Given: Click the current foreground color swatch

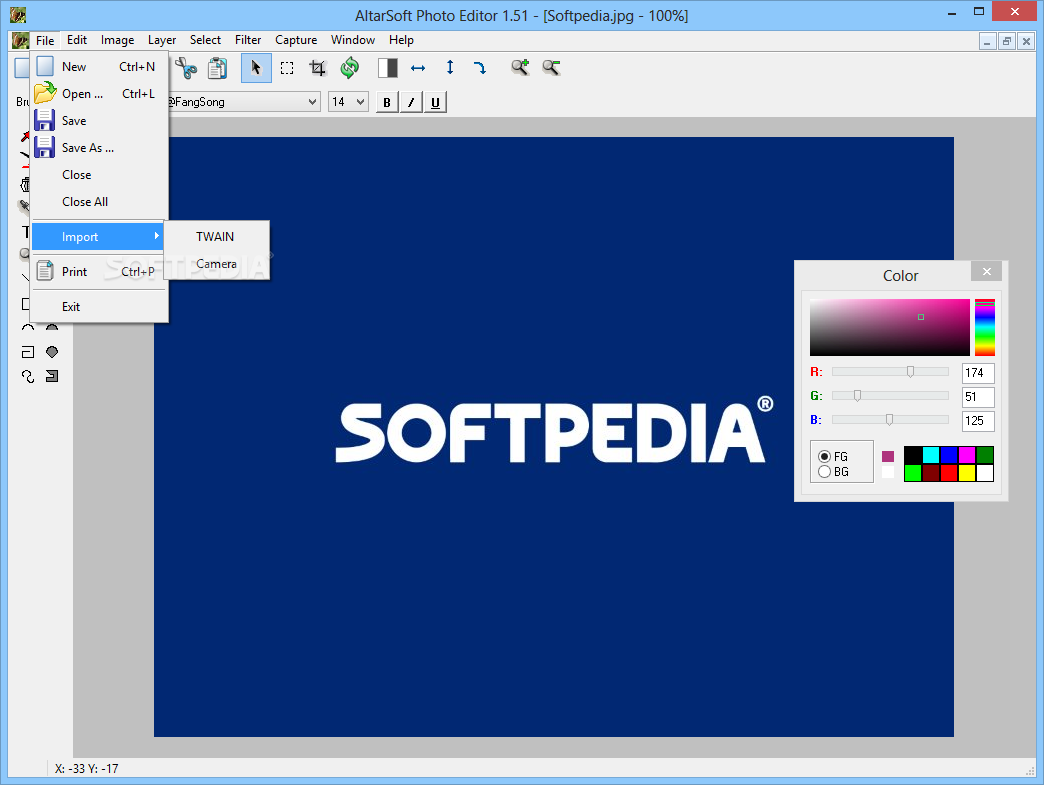Looking at the screenshot, I should click(888, 457).
